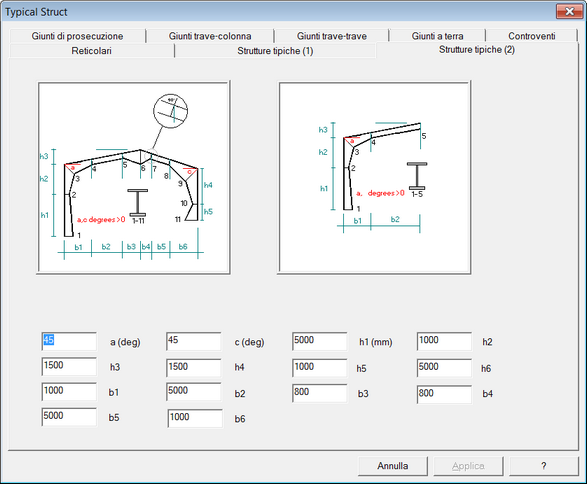Open help with the ? button
This screenshot has height=484, width=587.
pos(544,466)
